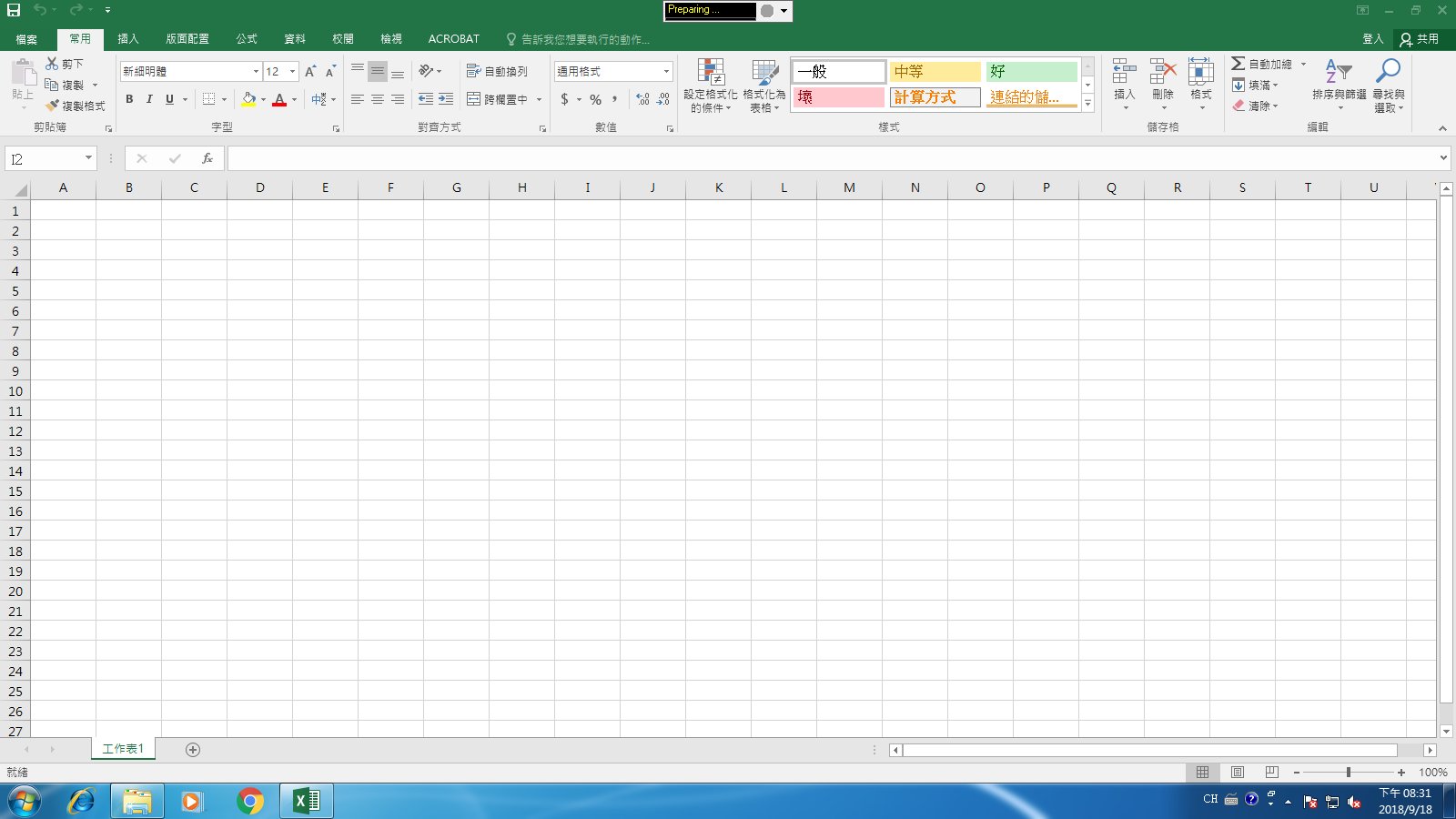Screen dimensions: 1456x819
Task: Expand the Name Box dropdown
Action: pyautogui.click(x=88, y=158)
